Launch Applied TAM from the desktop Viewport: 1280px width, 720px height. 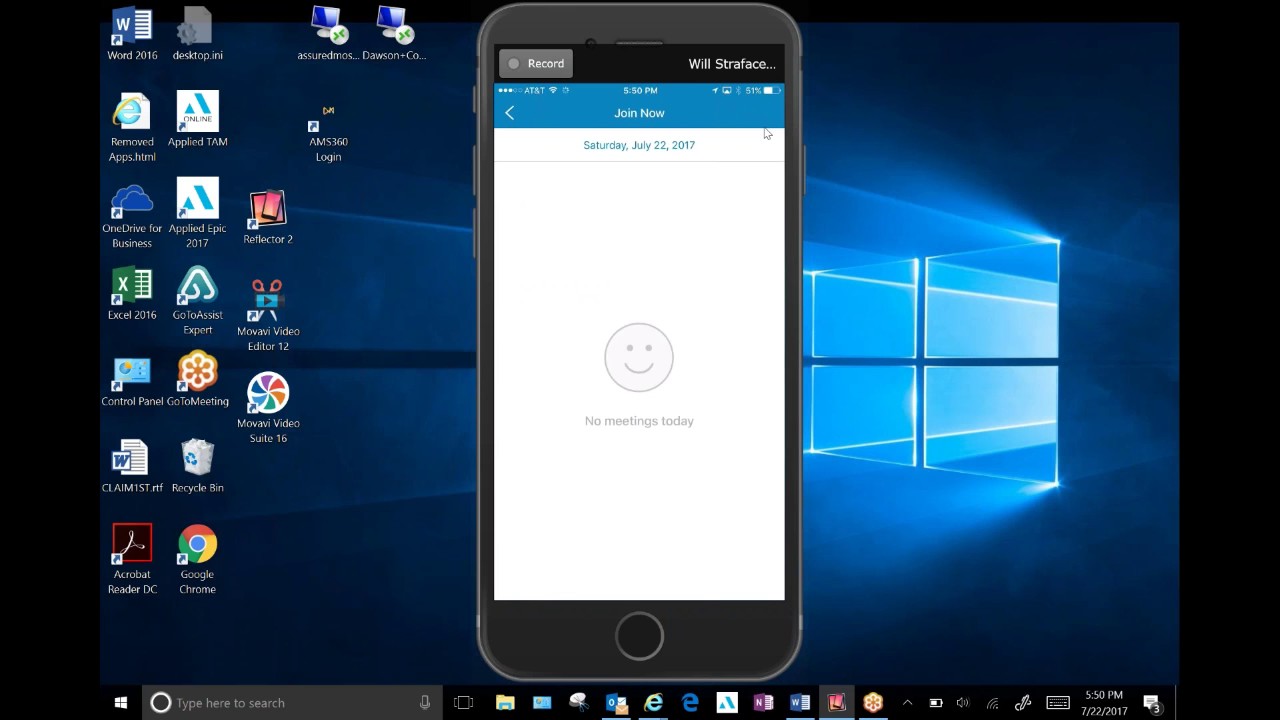coord(197,120)
